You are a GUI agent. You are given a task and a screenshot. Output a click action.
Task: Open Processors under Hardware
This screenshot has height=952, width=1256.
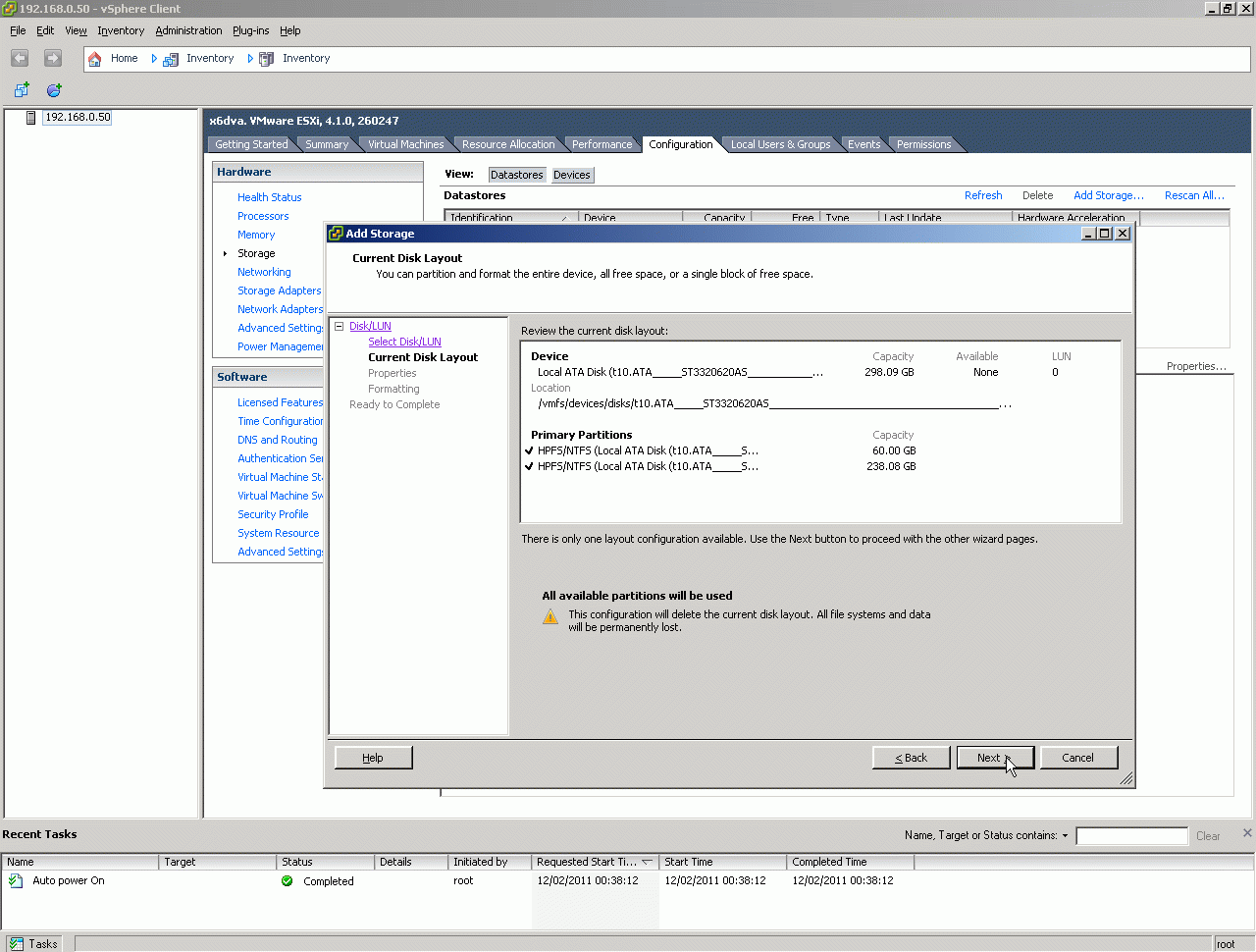click(263, 216)
